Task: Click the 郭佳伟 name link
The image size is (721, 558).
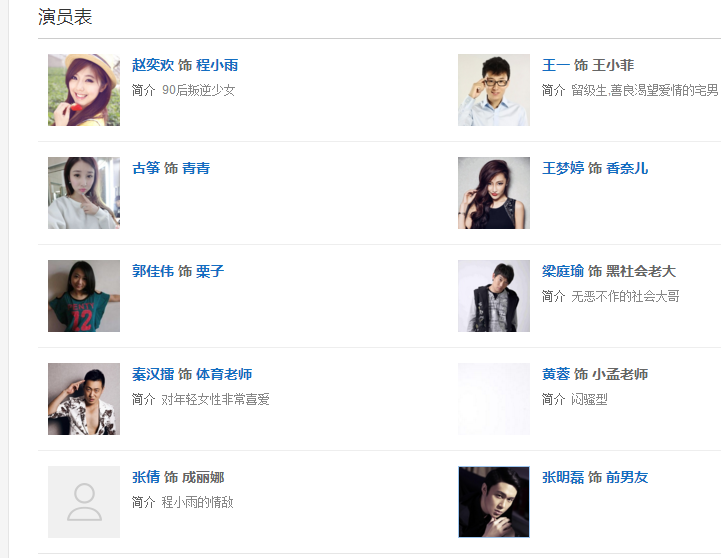Action: click(x=153, y=271)
